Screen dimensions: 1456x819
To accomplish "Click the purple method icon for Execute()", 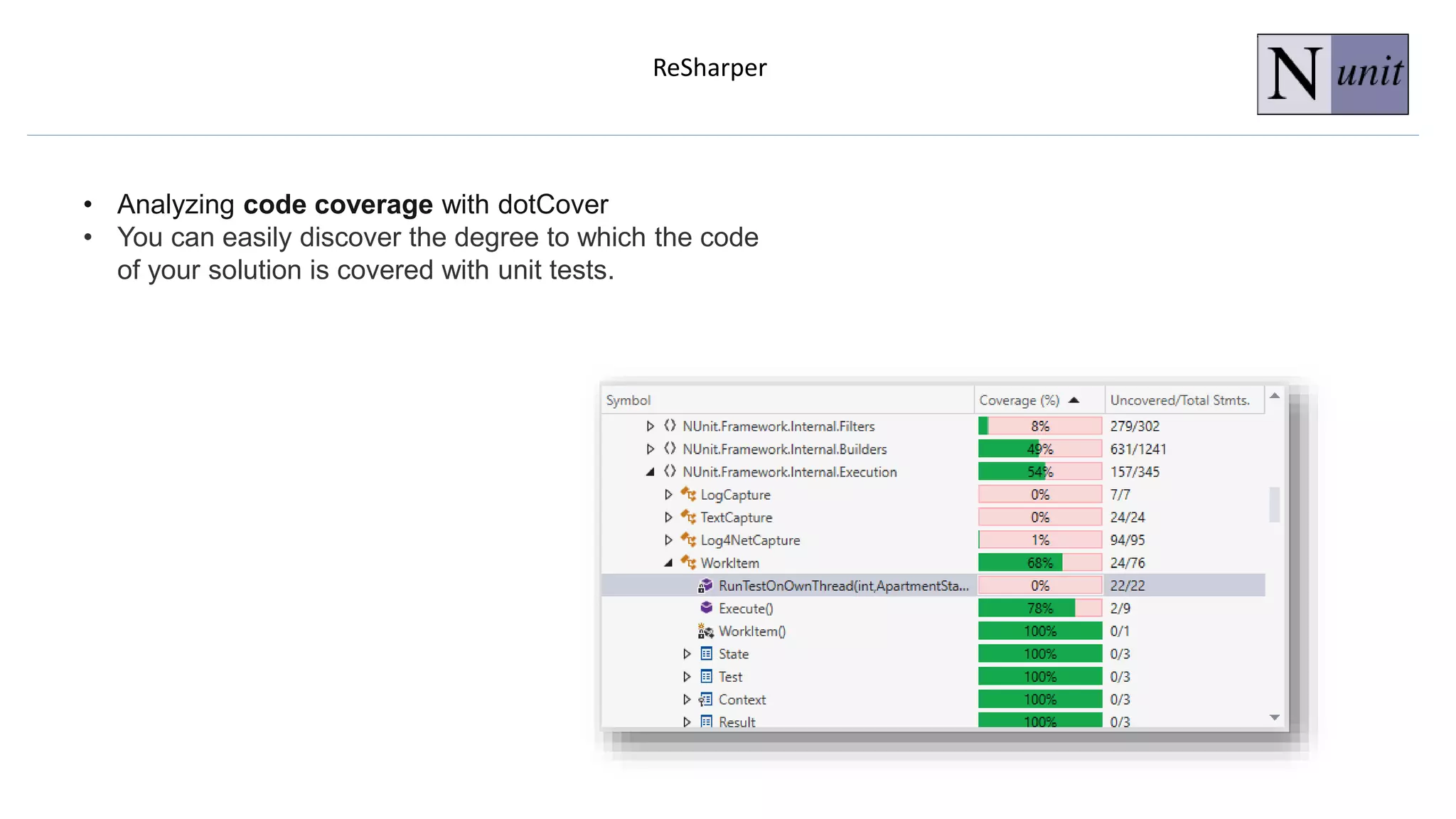I will pos(706,608).
